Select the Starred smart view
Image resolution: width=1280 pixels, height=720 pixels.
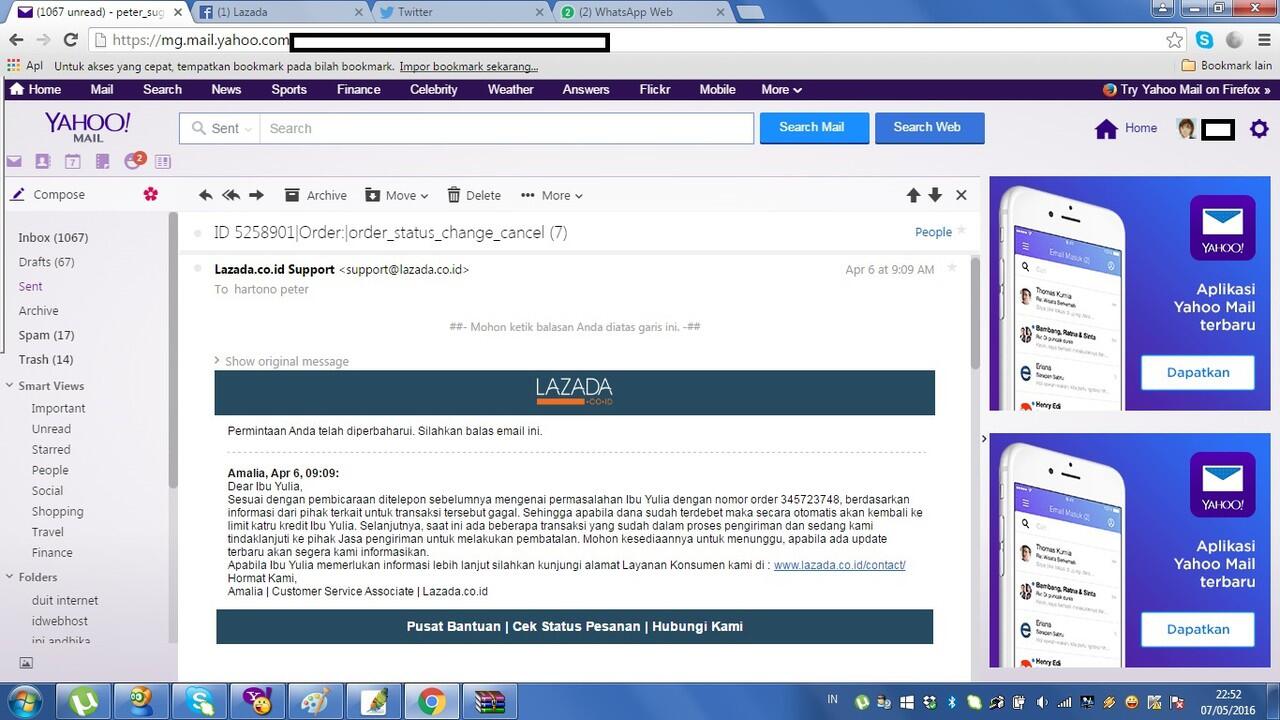click(51, 449)
